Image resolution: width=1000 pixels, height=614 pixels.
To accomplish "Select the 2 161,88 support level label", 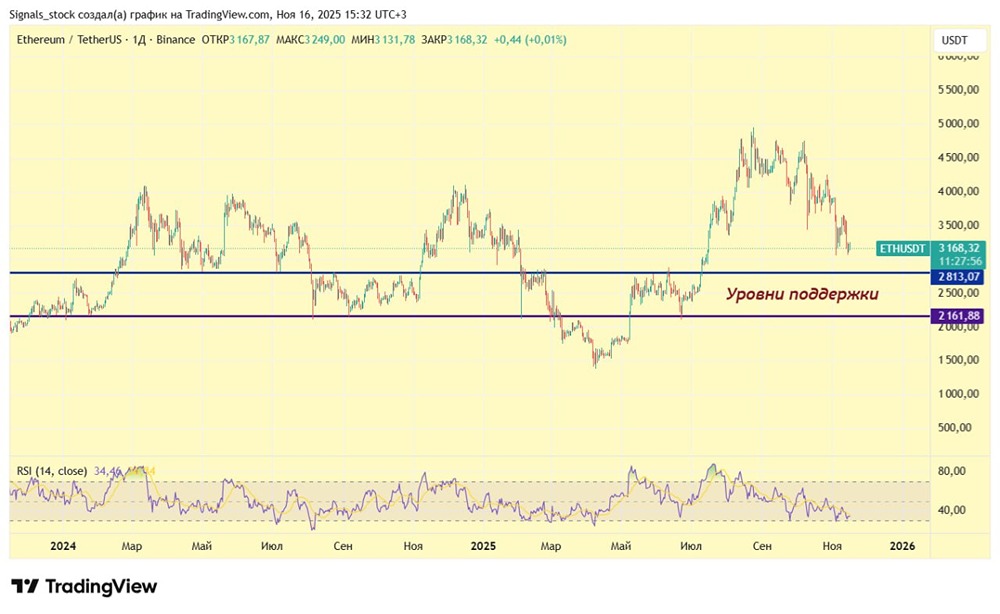I will [957, 316].
